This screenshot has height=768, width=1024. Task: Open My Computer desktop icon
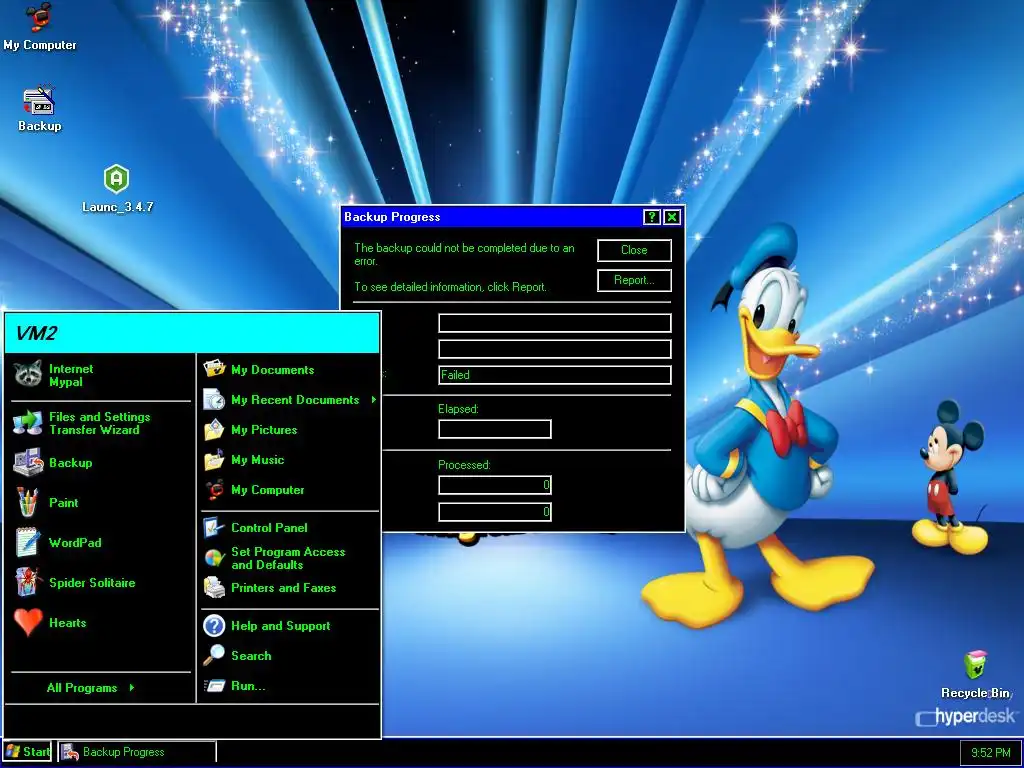coord(39,17)
